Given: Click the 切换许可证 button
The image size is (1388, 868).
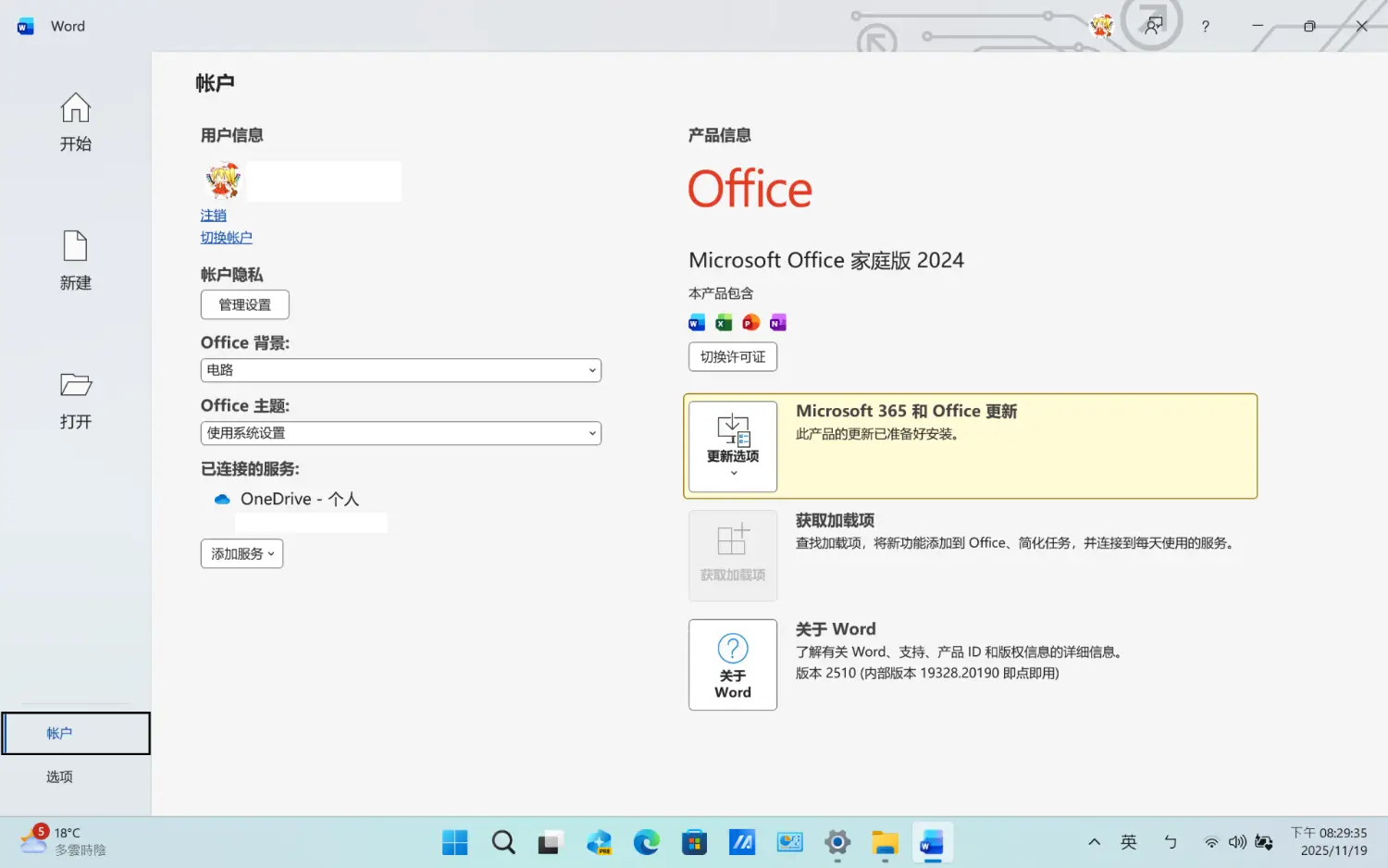Looking at the screenshot, I should (732, 356).
